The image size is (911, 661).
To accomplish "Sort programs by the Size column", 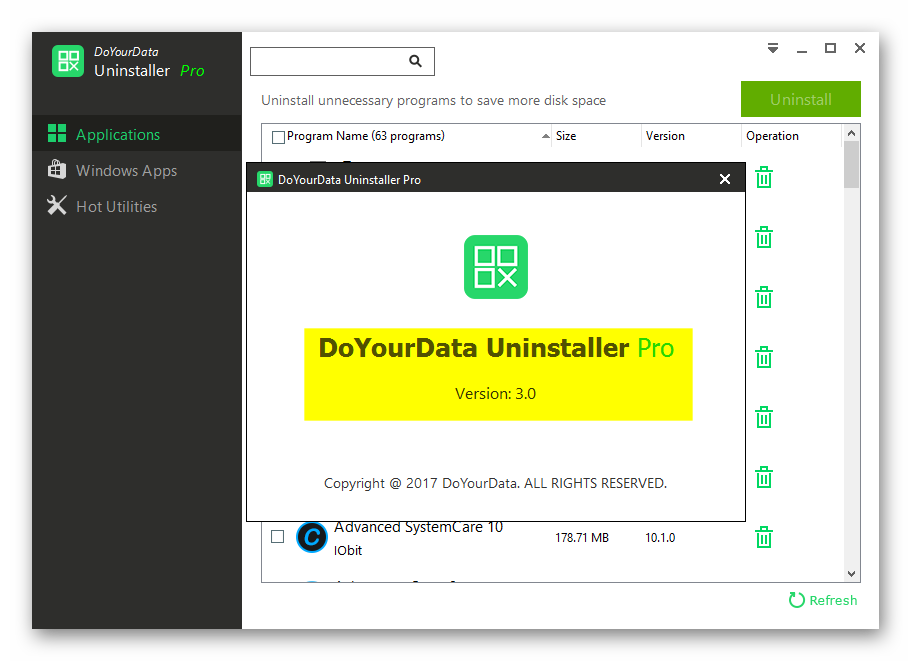I will tap(566, 136).
